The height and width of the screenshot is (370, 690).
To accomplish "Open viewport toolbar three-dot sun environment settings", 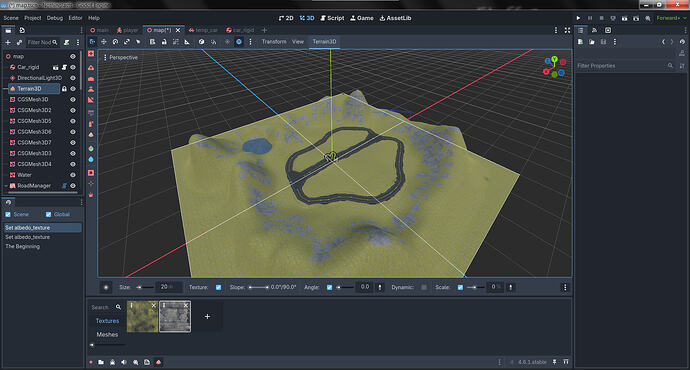I will [x=250, y=41].
